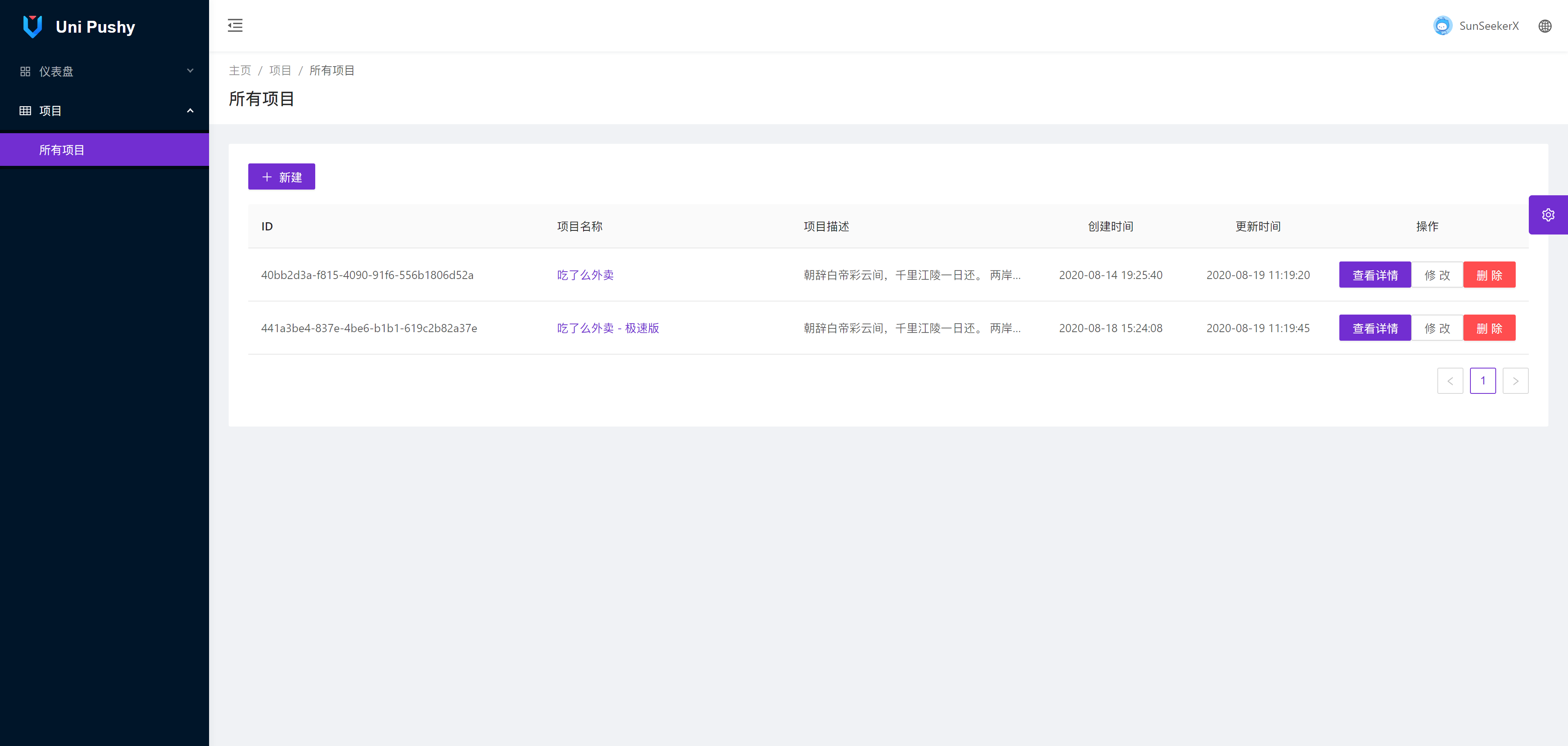Delete the first project 吃了么外卖
Viewport: 1568px width, 746px height.
pos(1489,275)
